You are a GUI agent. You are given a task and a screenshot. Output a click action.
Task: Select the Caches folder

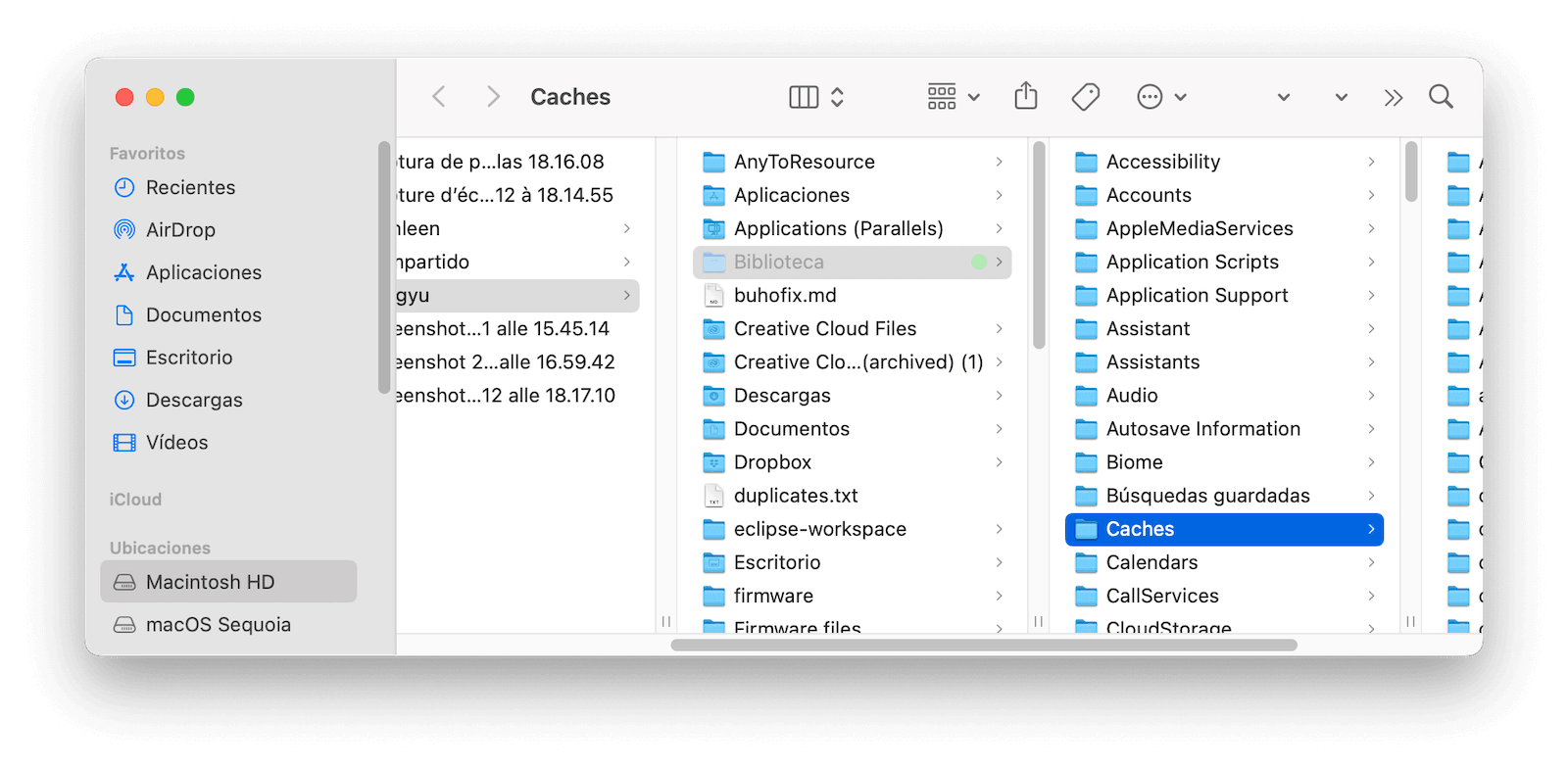pyautogui.click(x=1140, y=529)
